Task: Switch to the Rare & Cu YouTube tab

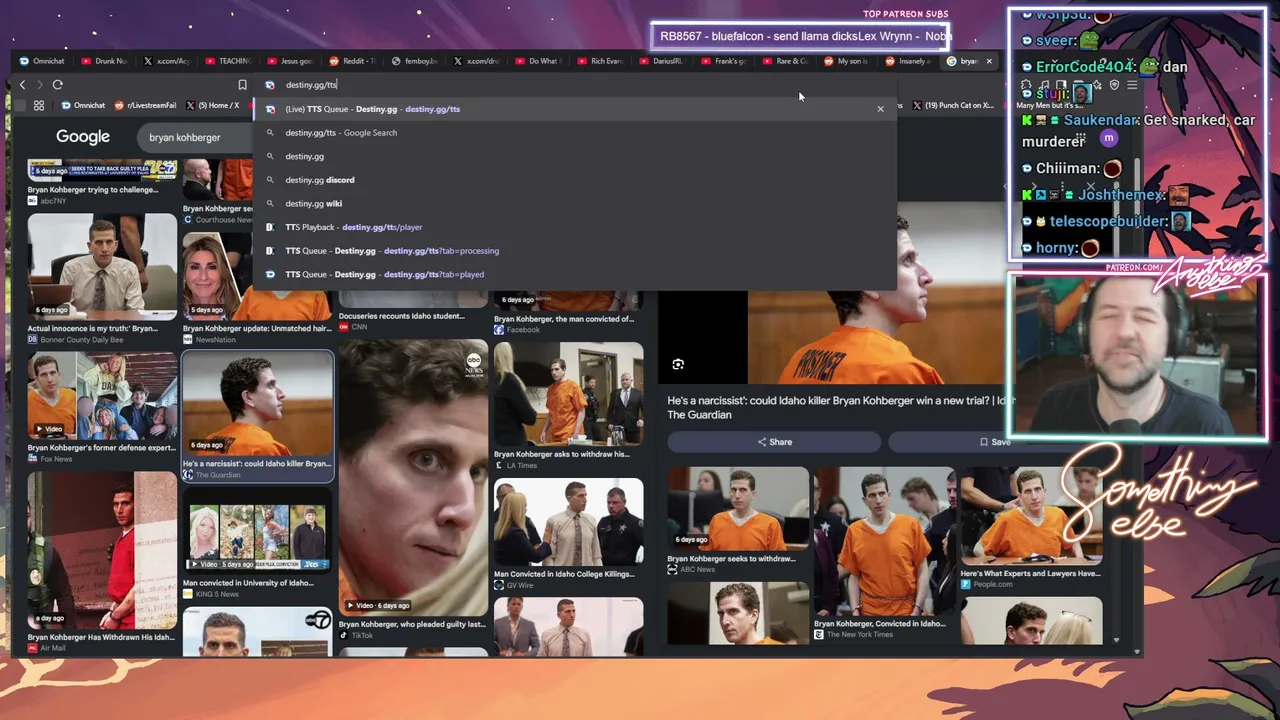Action: (x=787, y=61)
